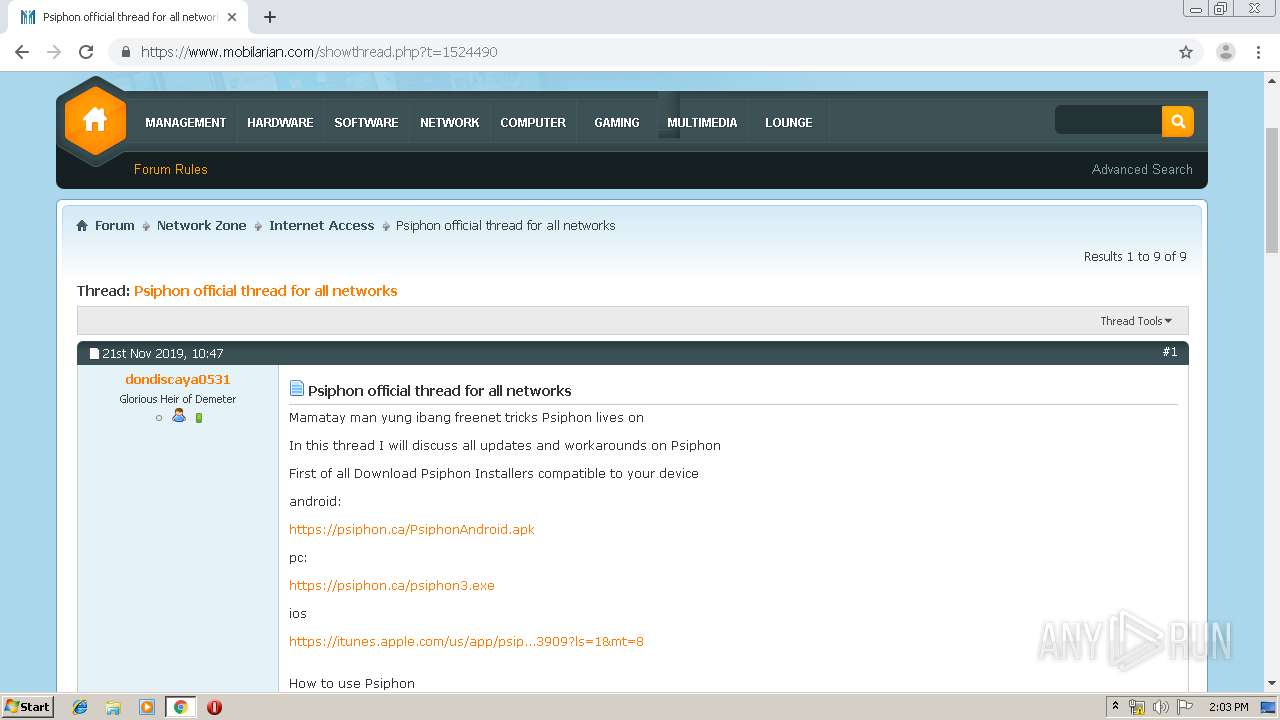Click the padlock site info icon
Image resolution: width=1280 pixels, height=720 pixels.
[126, 52]
